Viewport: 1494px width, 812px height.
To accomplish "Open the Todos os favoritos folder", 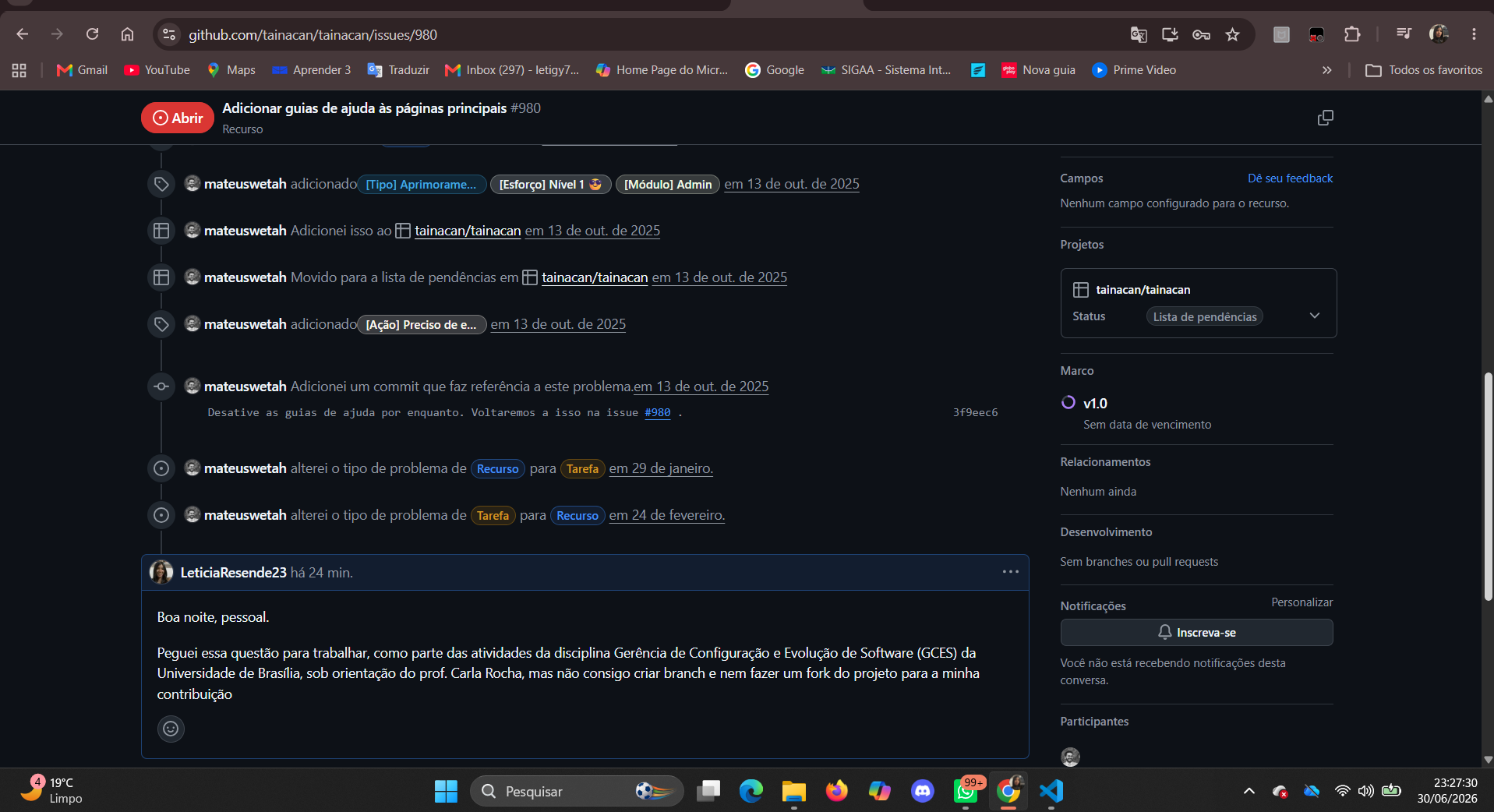I will point(1424,70).
